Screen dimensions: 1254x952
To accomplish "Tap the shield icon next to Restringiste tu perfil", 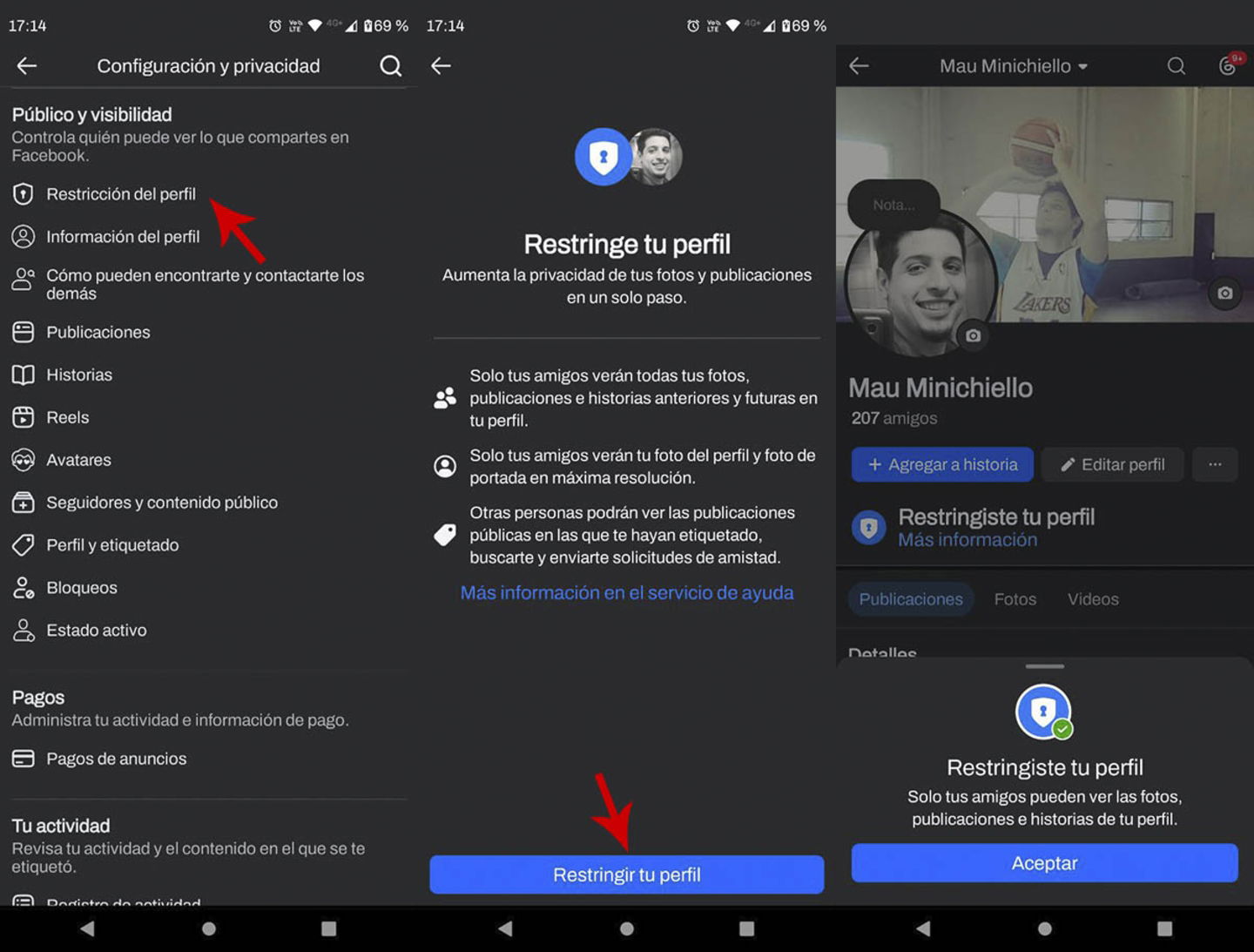I will tap(868, 528).
